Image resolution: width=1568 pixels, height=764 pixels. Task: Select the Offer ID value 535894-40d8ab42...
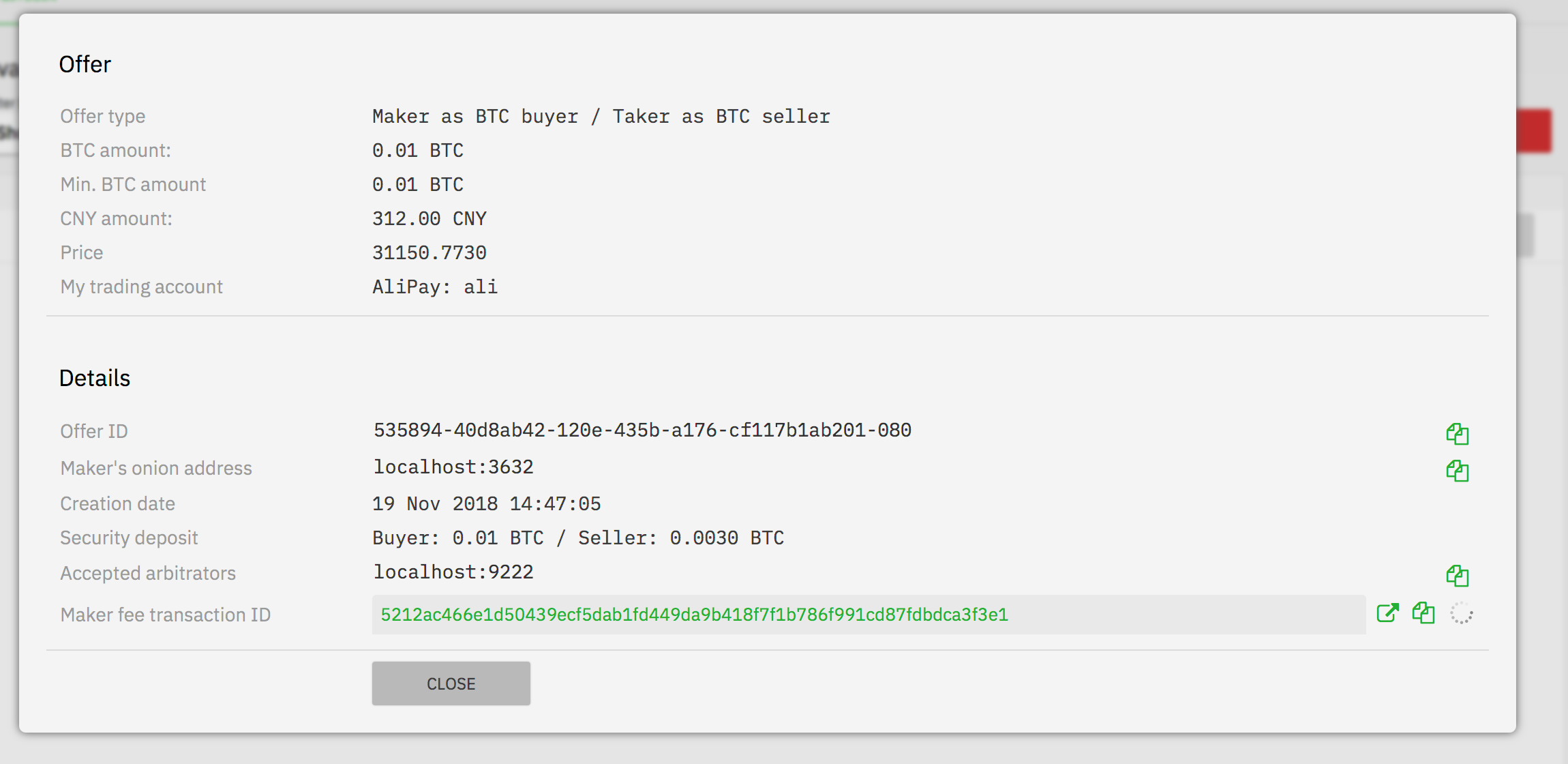pos(642,430)
